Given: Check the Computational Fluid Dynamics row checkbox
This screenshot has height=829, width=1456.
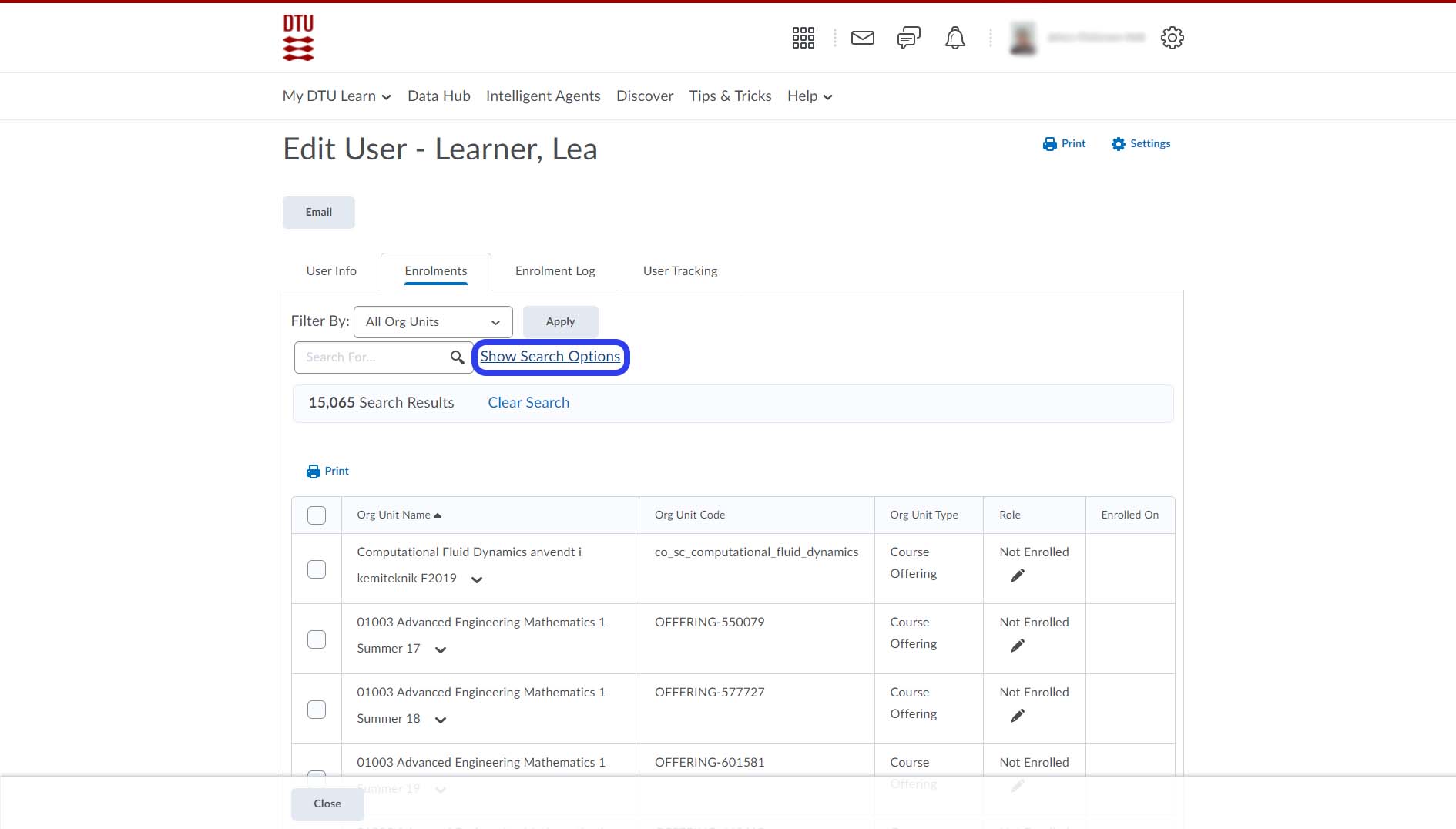Looking at the screenshot, I should click(317, 569).
